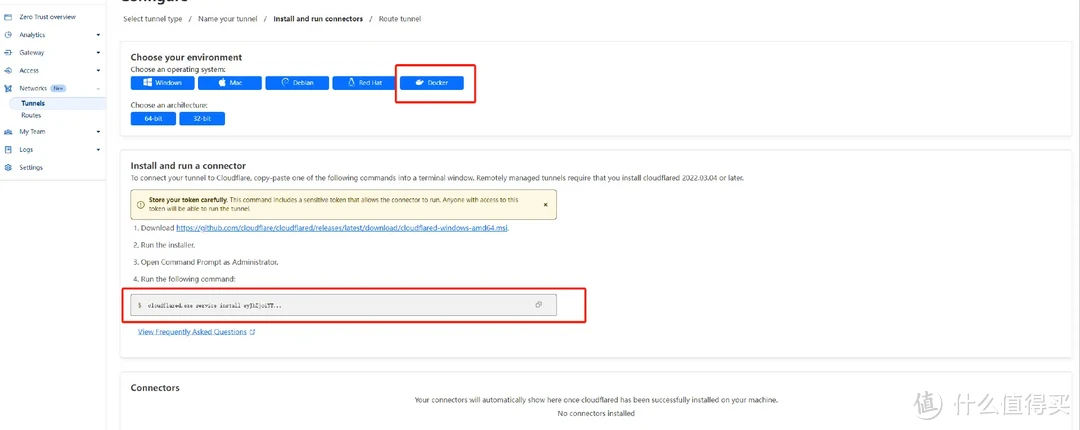Open View Frequently Asked Questions link
This screenshot has width=1080, height=430.
(193, 332)
